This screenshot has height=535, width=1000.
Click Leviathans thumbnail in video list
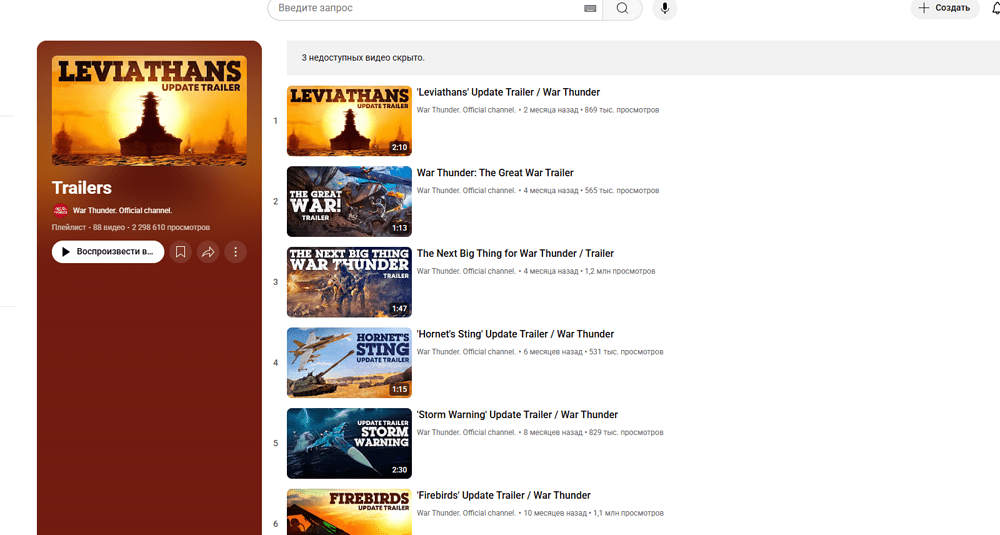[349, 121]
